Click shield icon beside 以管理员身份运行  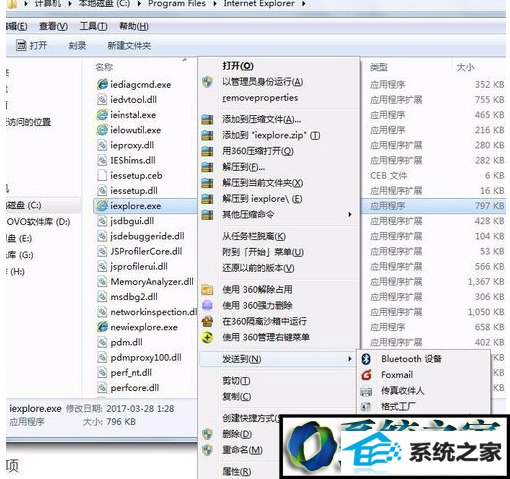point(207,82)
